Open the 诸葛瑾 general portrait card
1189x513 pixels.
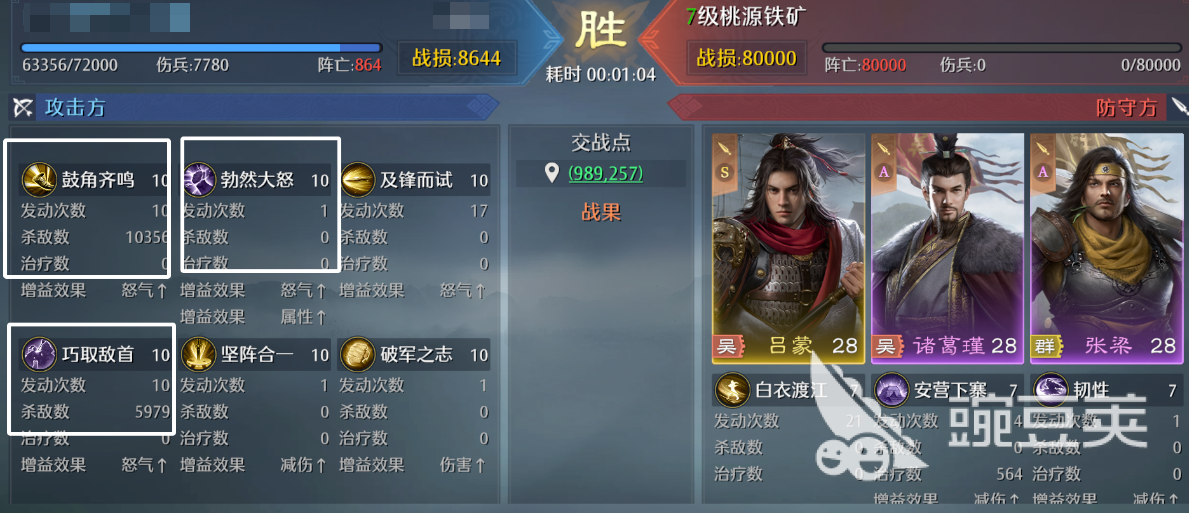[x=948, y=247]
